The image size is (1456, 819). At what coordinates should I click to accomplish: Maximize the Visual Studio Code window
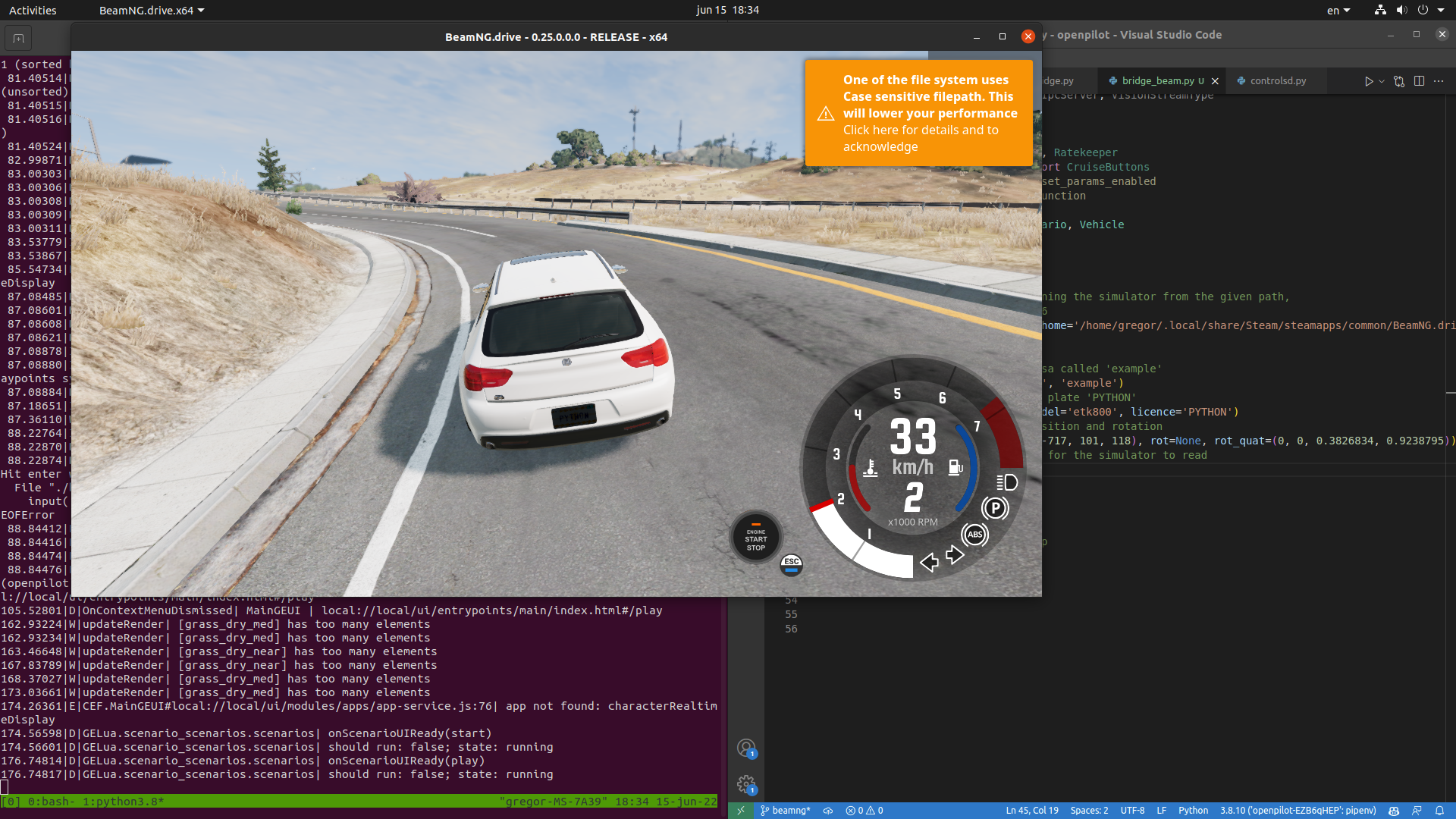click(x=1416, y=35)
